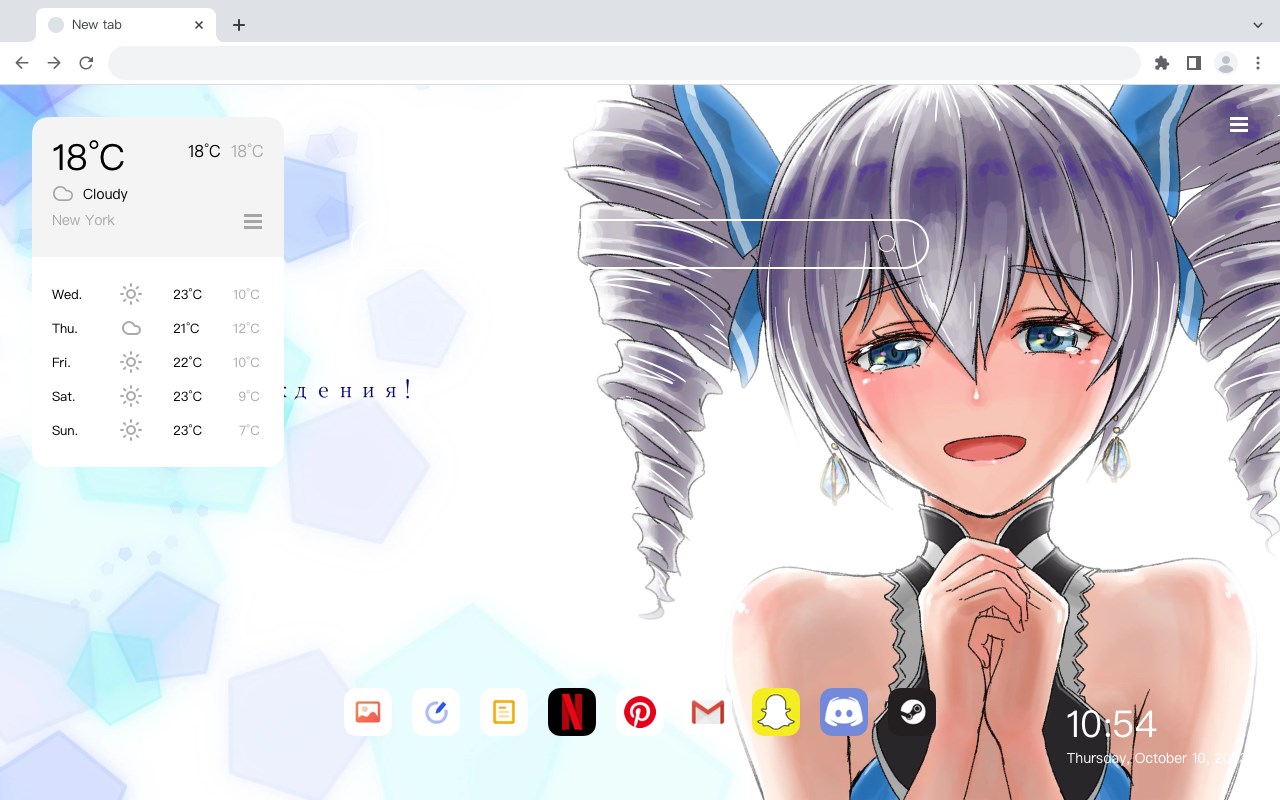
Task: Click the 10:54 clock display
Action: pos(1111,724)
